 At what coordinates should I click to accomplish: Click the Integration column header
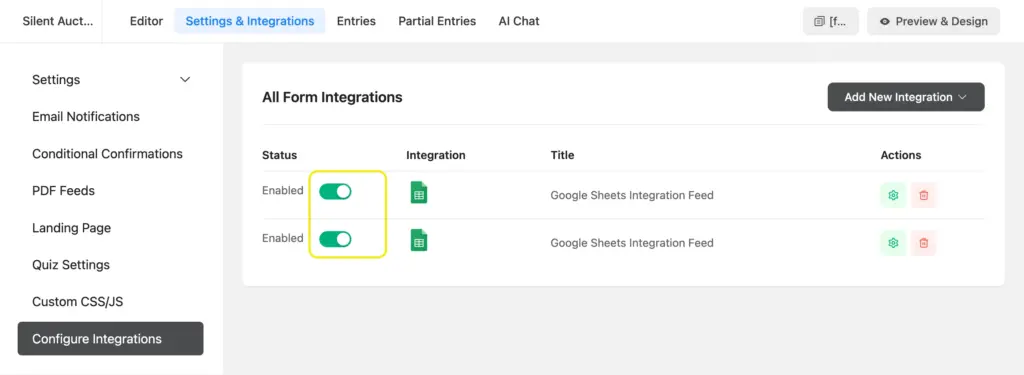point(436,155)
